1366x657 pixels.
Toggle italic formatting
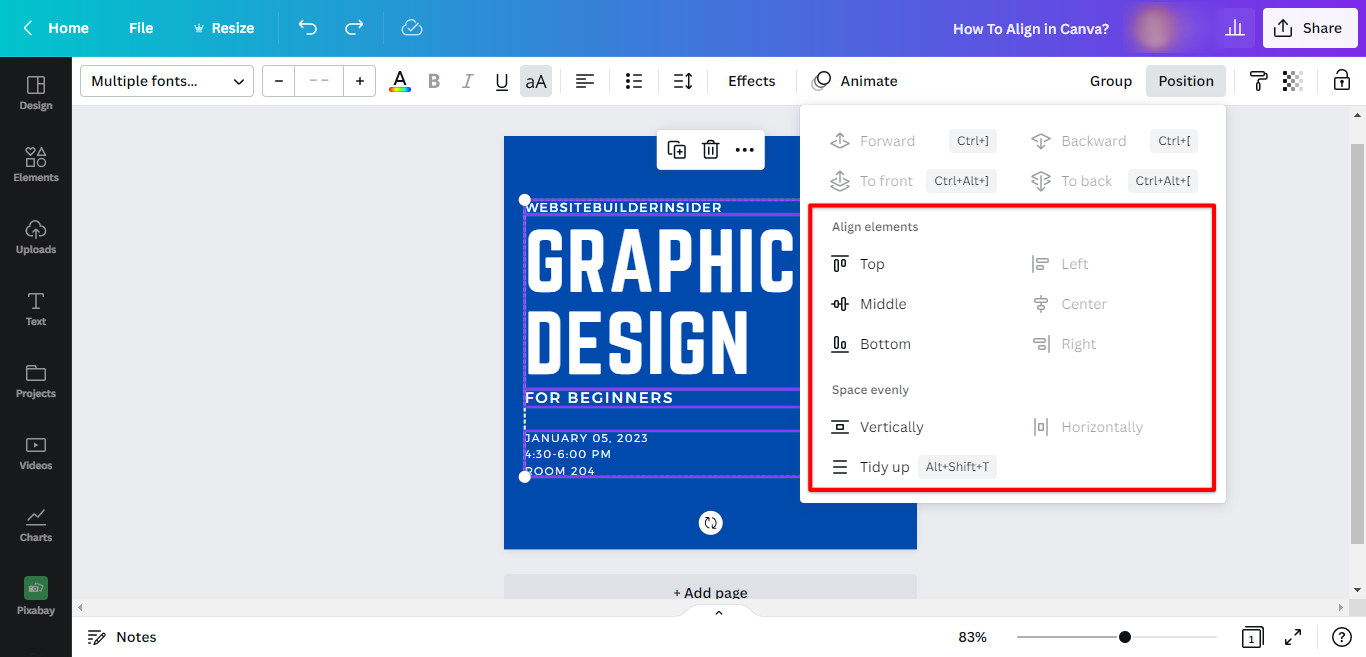(467, 80)
